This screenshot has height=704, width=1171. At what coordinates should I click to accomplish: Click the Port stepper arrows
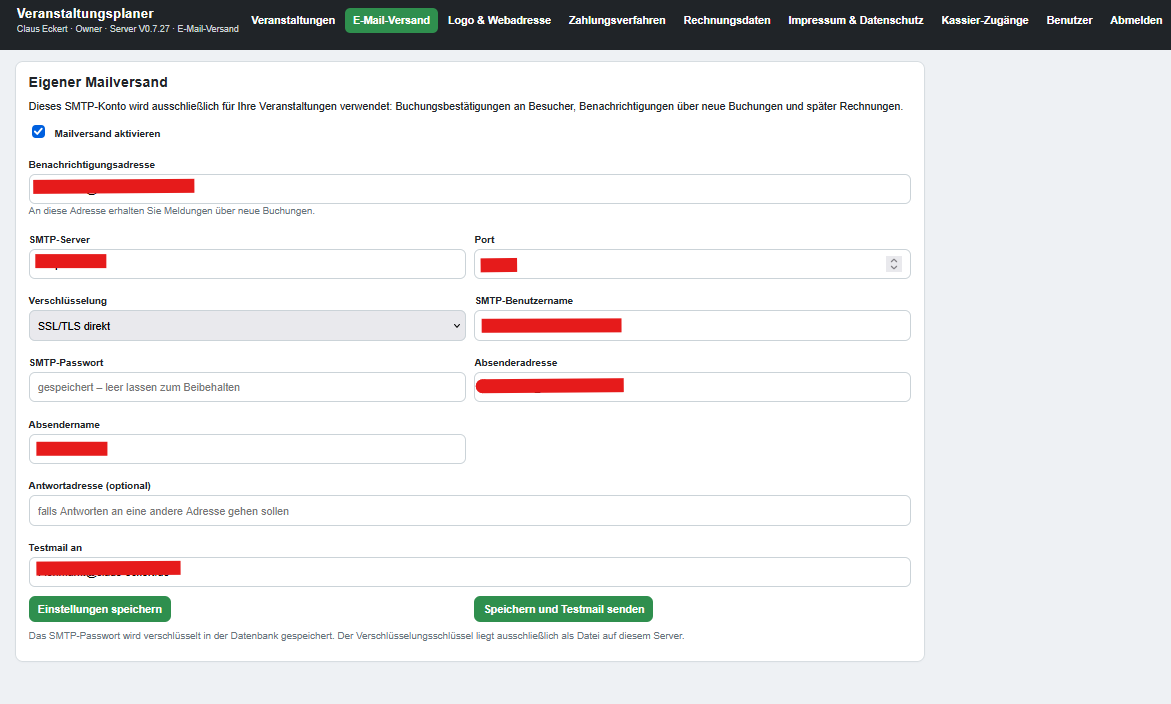point(893,264)
